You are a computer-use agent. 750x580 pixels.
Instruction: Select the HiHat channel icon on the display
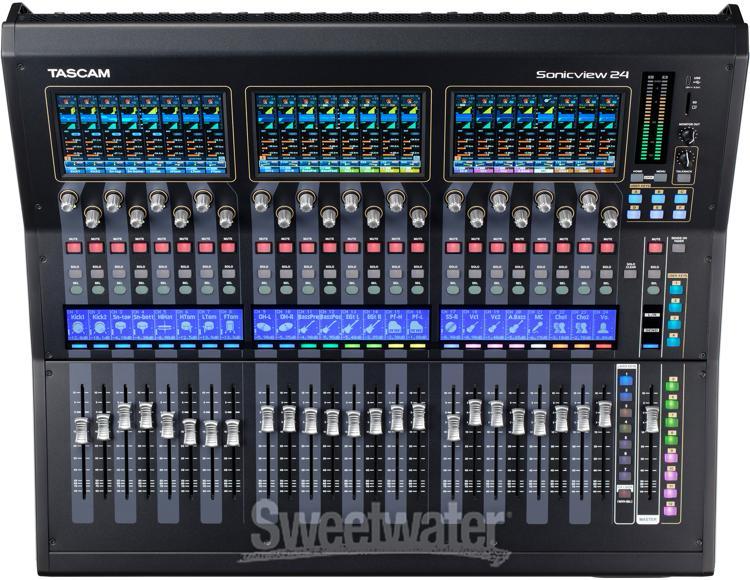[x=164, y=327]
